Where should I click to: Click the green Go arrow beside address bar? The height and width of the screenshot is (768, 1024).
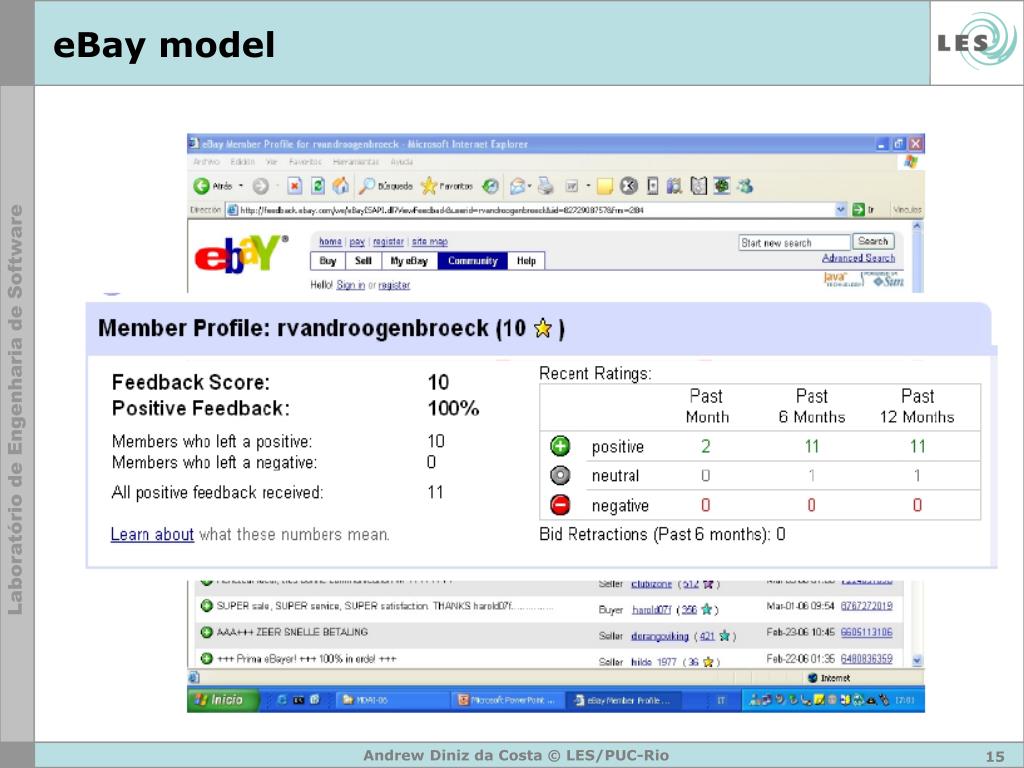coord(859,210)
